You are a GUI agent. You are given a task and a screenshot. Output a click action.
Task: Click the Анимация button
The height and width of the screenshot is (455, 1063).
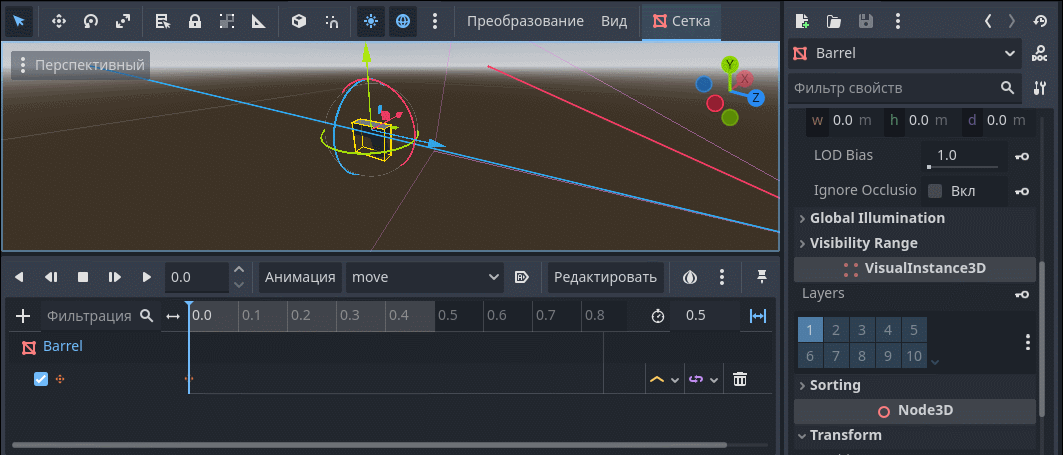coord(299,277)
